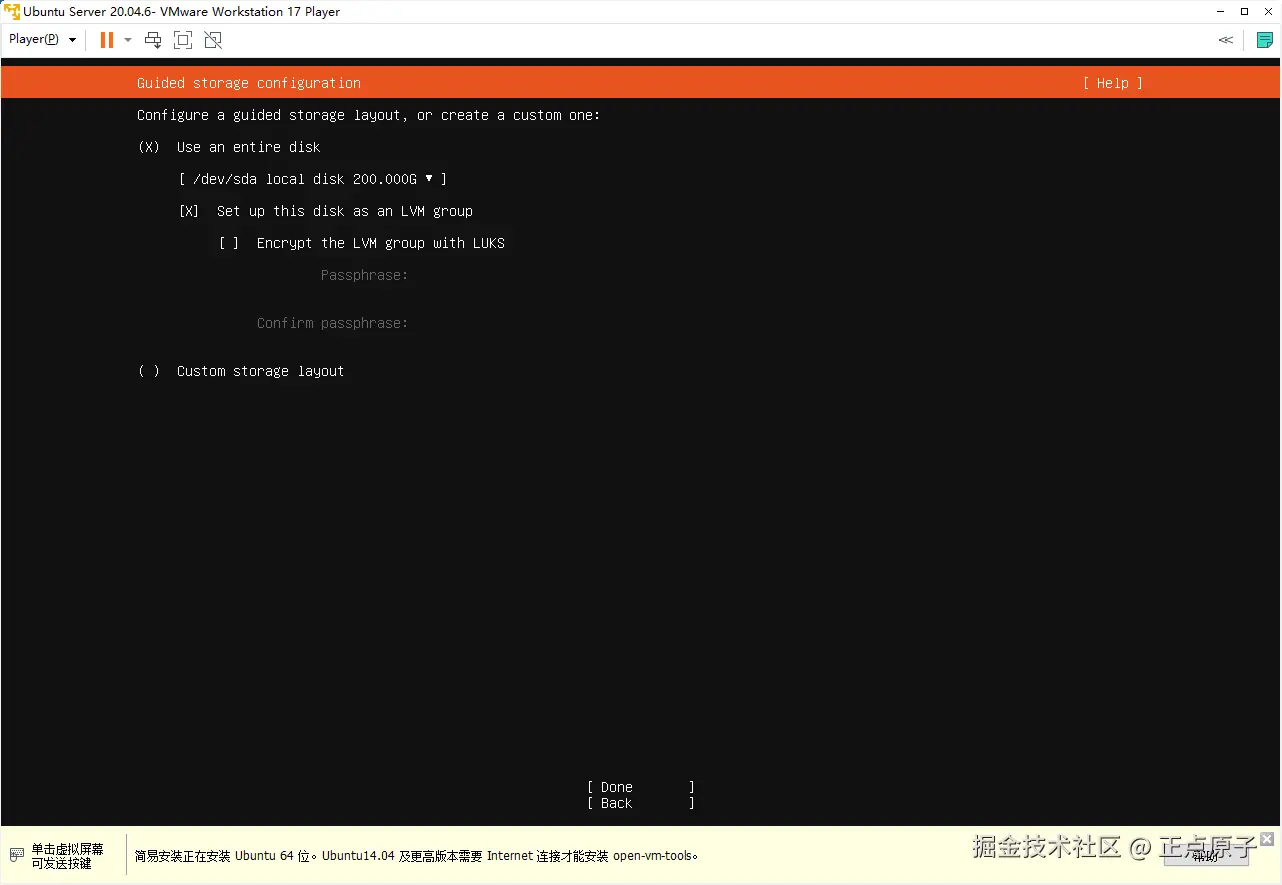Click the "Confirm passphrase:" label
Screen dimensions: 1282x885
point(332,323)
